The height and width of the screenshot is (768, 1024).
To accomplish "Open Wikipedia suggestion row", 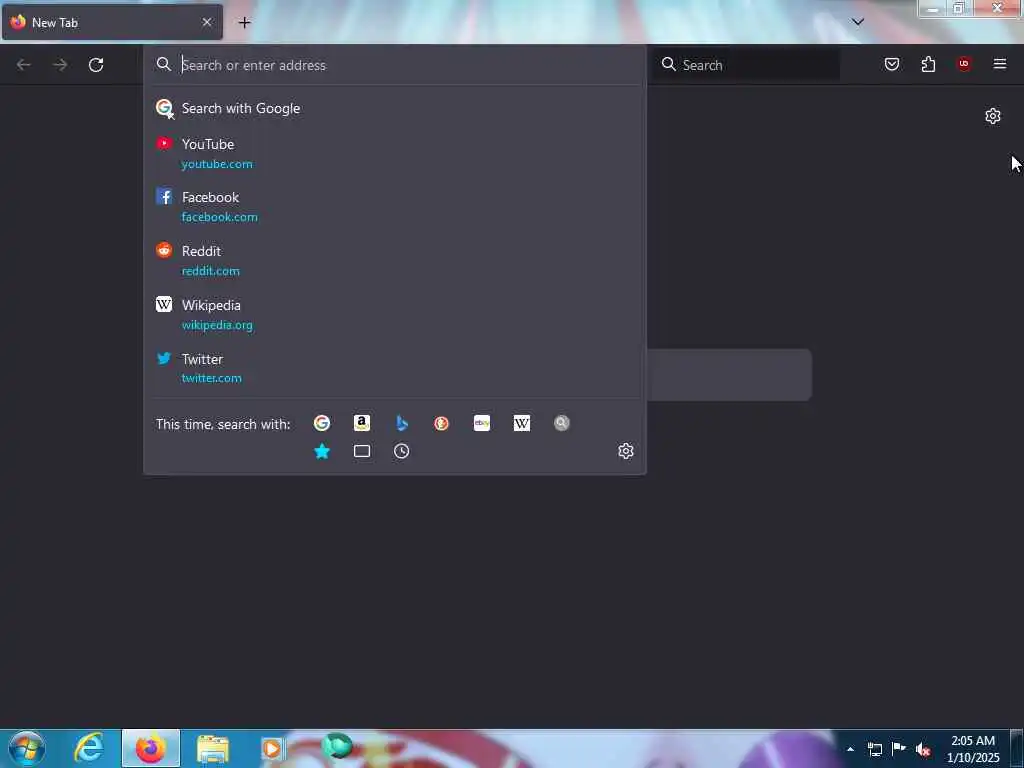I will pyautogui.click(x=394, y=315).
